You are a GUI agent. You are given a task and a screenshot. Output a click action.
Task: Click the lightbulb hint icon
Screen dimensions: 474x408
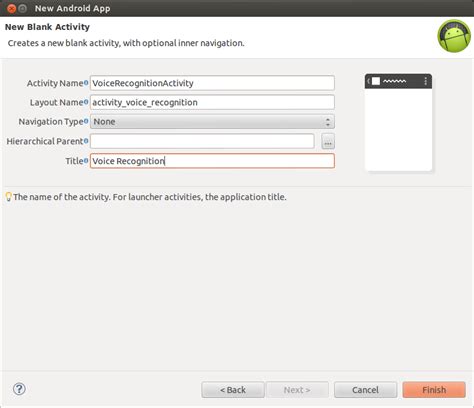click(8, 197)
